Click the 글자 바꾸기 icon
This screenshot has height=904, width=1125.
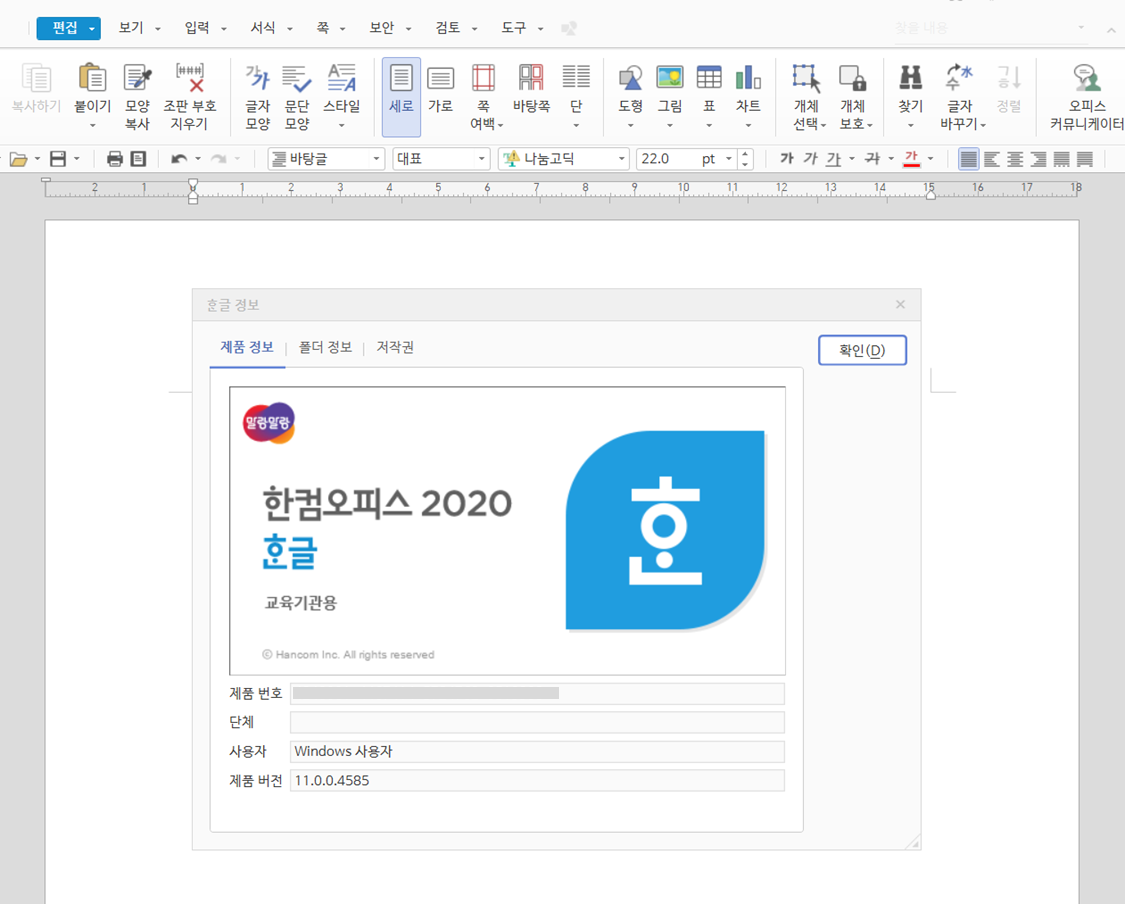(959, 77)
